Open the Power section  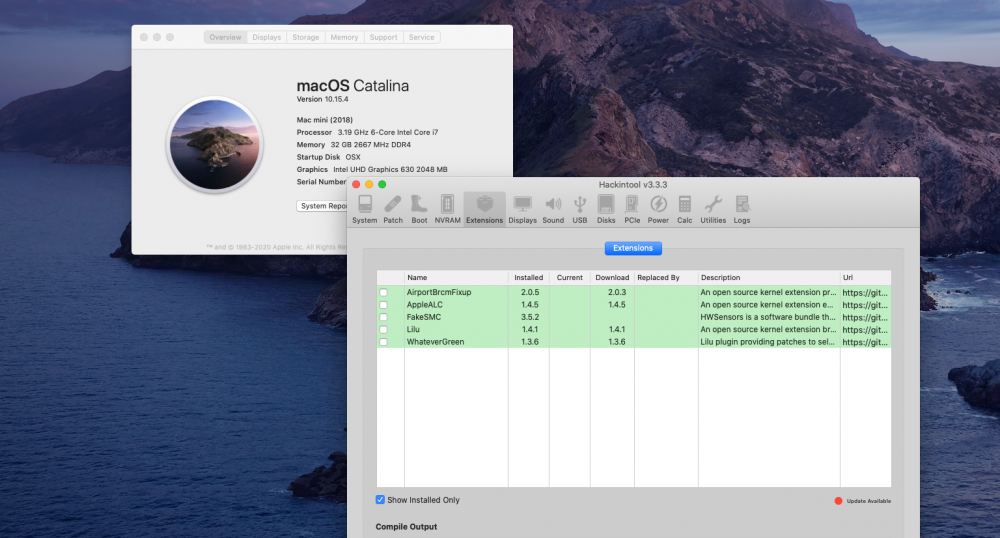tap(658, 209)
